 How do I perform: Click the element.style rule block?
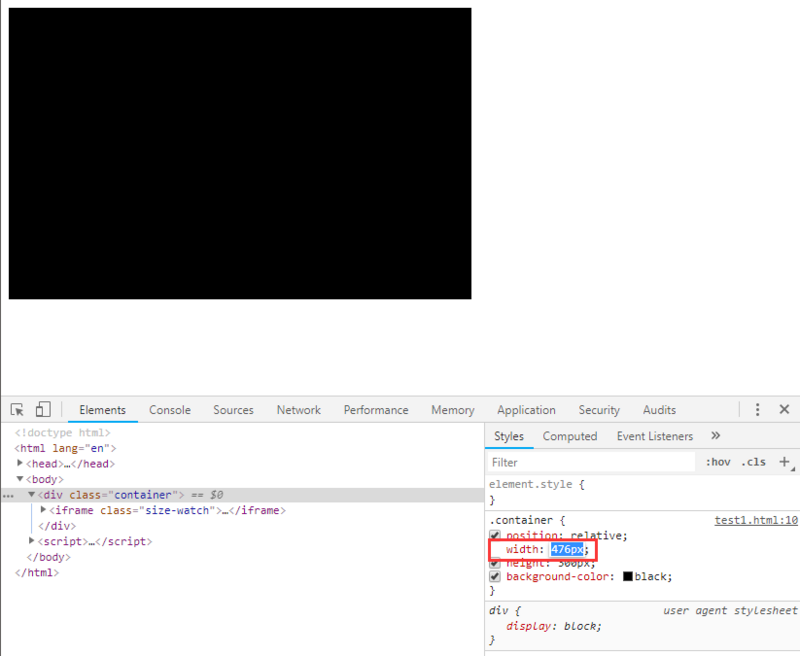642,492
